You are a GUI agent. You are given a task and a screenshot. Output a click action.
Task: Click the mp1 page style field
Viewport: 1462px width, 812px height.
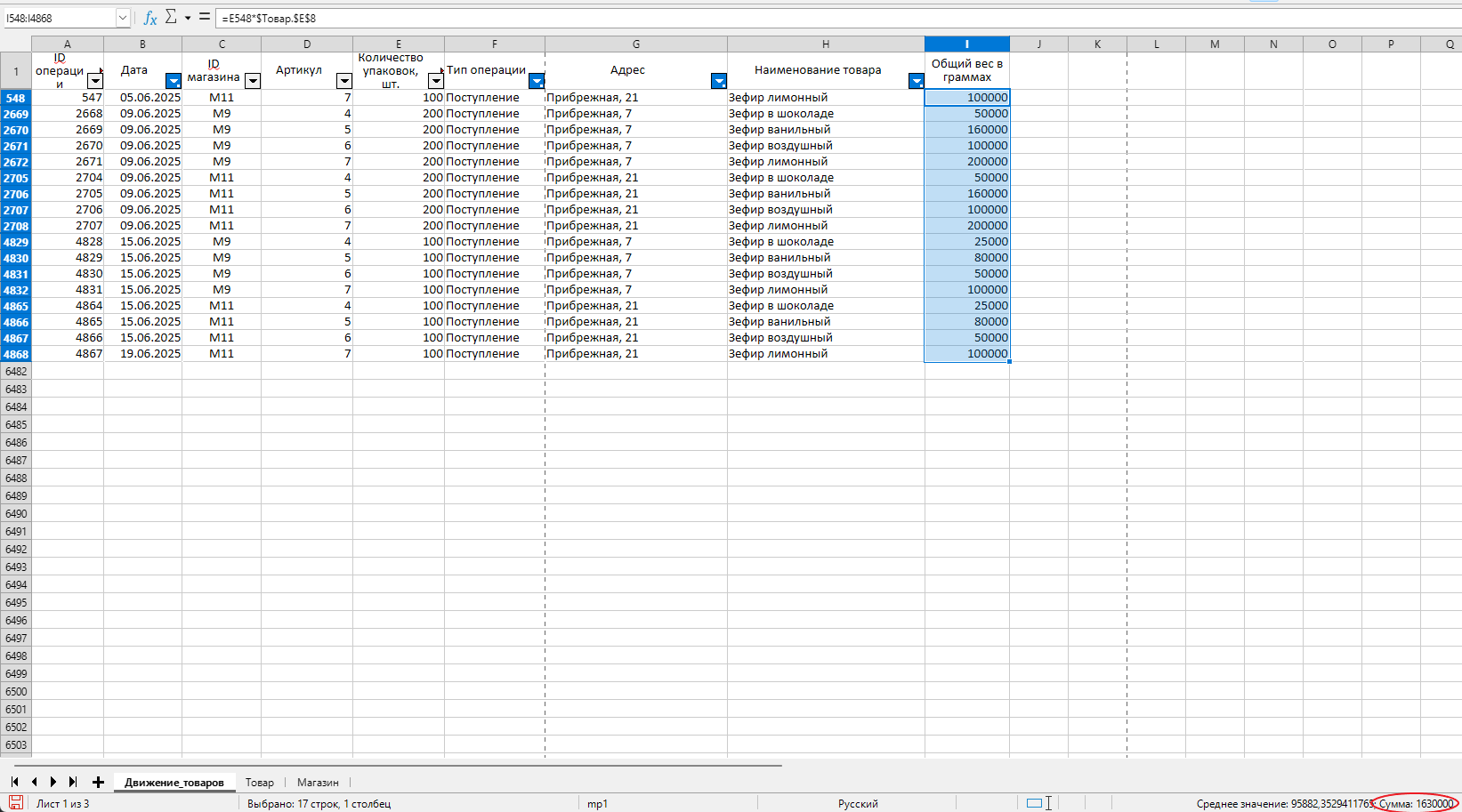pyautogui.click(x=597, y=804)
